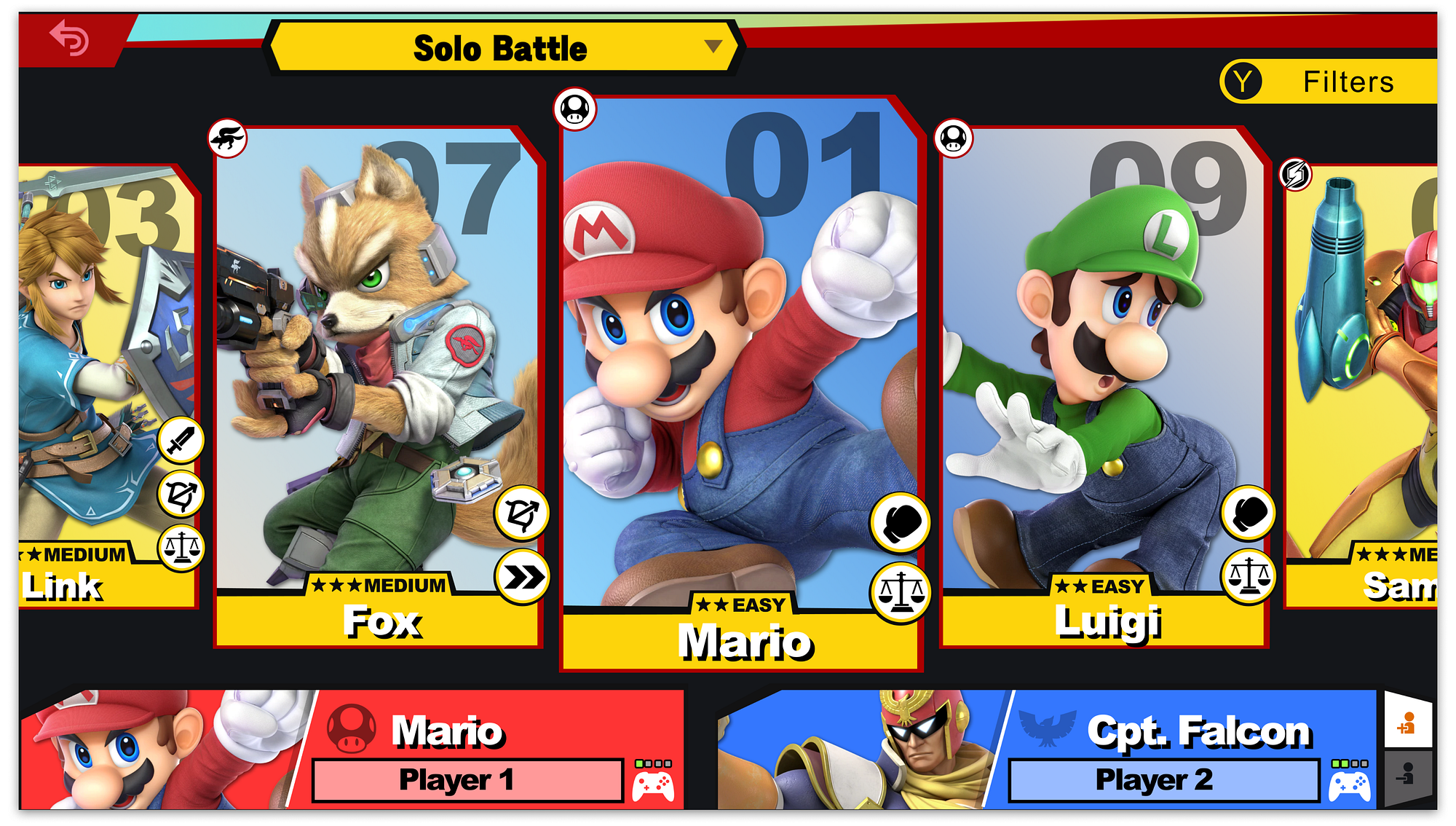Click the Star Fox series emblem on Fox card
This screenshot has width=1456, height=826.
pyautogui.click(x=228, y=138)
